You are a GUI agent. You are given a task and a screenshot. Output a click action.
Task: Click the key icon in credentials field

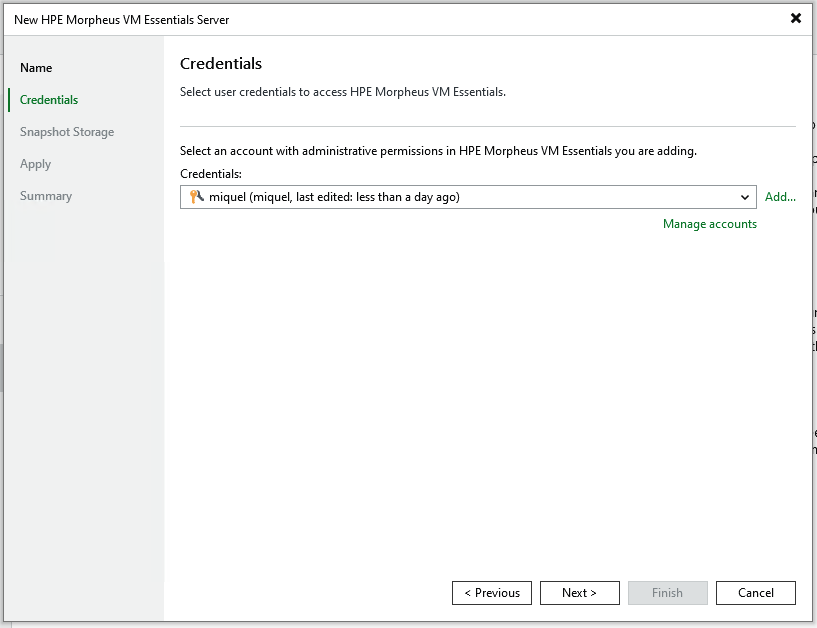tap(196, 196)
